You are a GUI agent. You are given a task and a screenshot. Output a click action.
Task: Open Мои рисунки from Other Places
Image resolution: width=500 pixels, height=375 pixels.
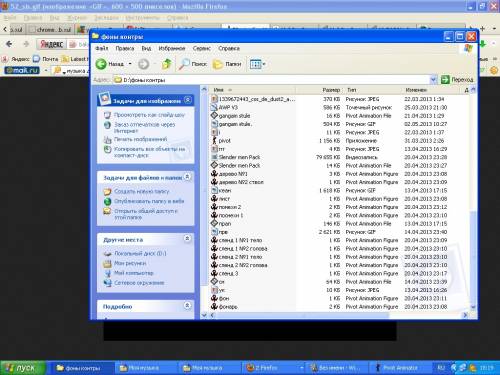(x=125, y=263)
